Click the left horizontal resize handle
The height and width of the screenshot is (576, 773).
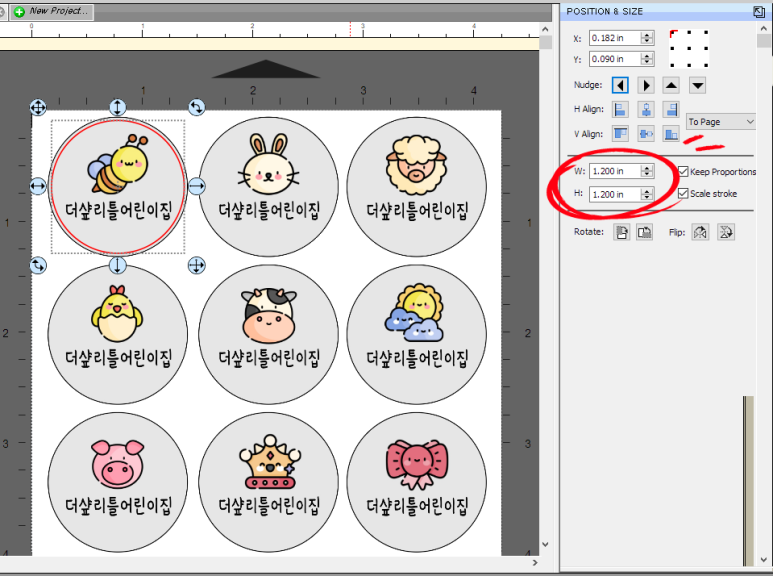(x=38, y=186)
